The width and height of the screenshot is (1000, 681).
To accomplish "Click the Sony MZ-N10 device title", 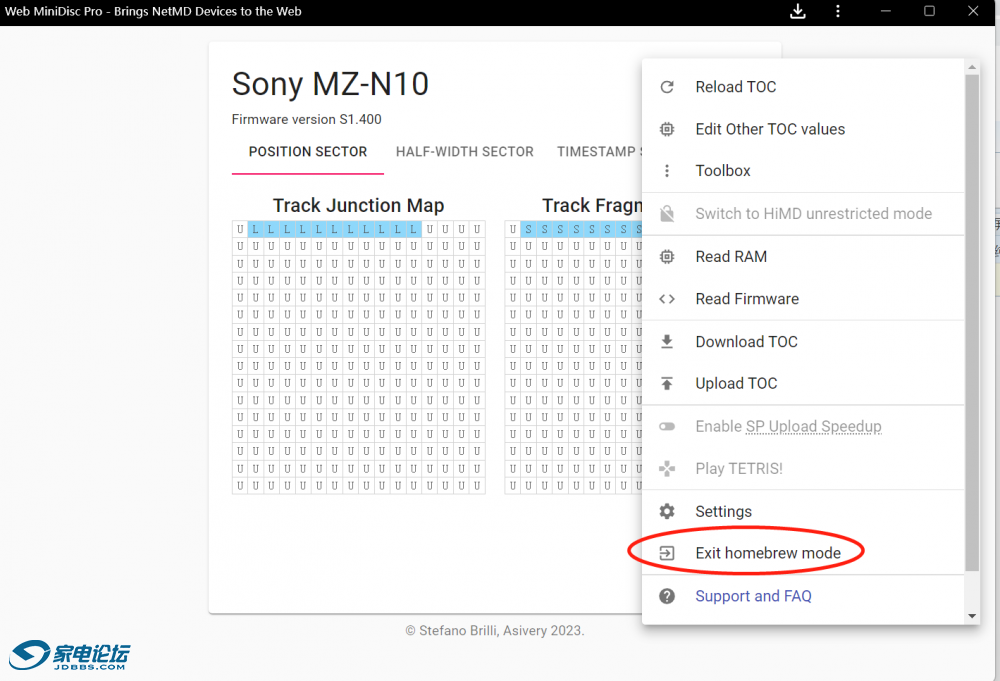I will pos(330,84).
